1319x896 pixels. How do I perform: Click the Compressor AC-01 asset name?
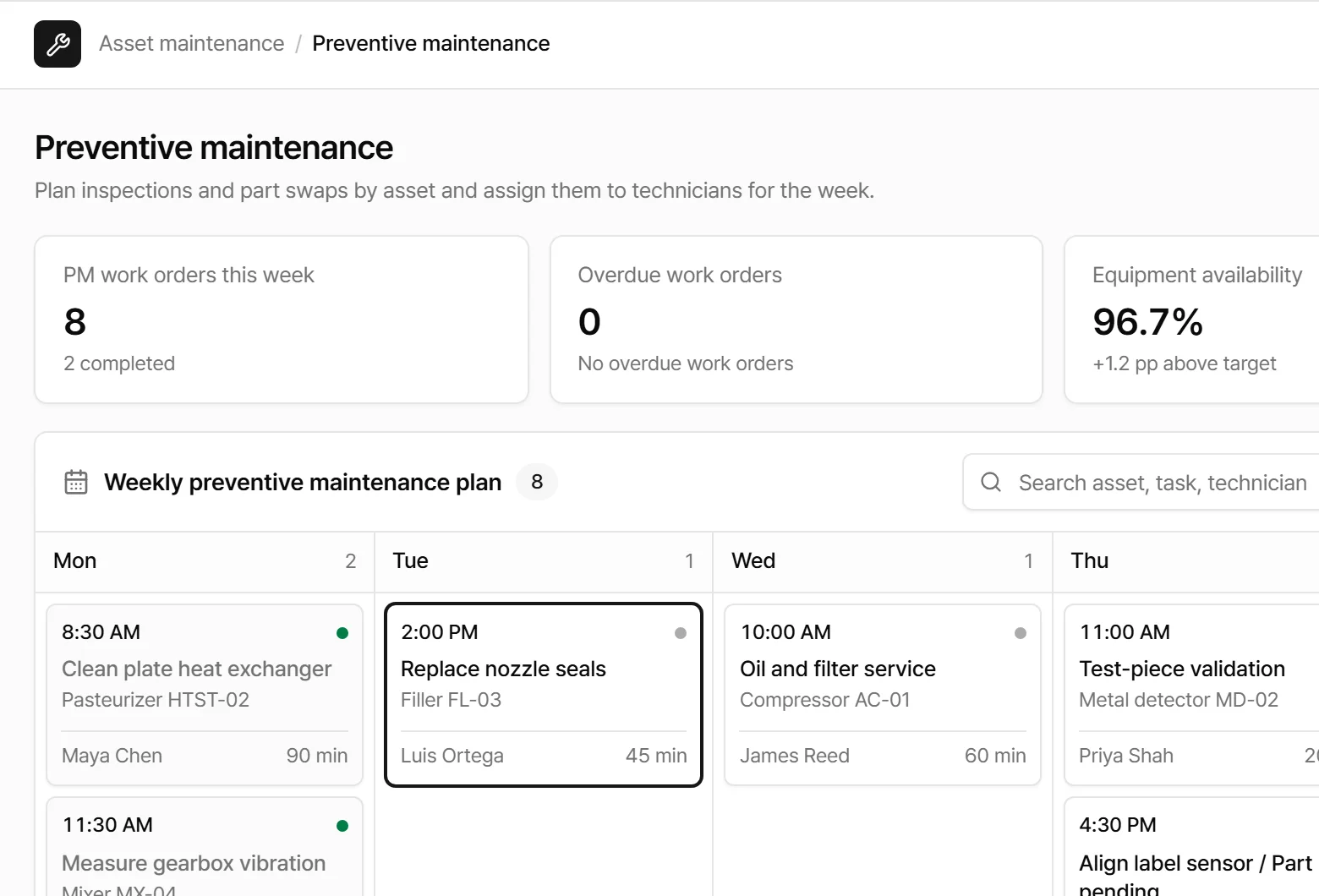click(825, 700)
